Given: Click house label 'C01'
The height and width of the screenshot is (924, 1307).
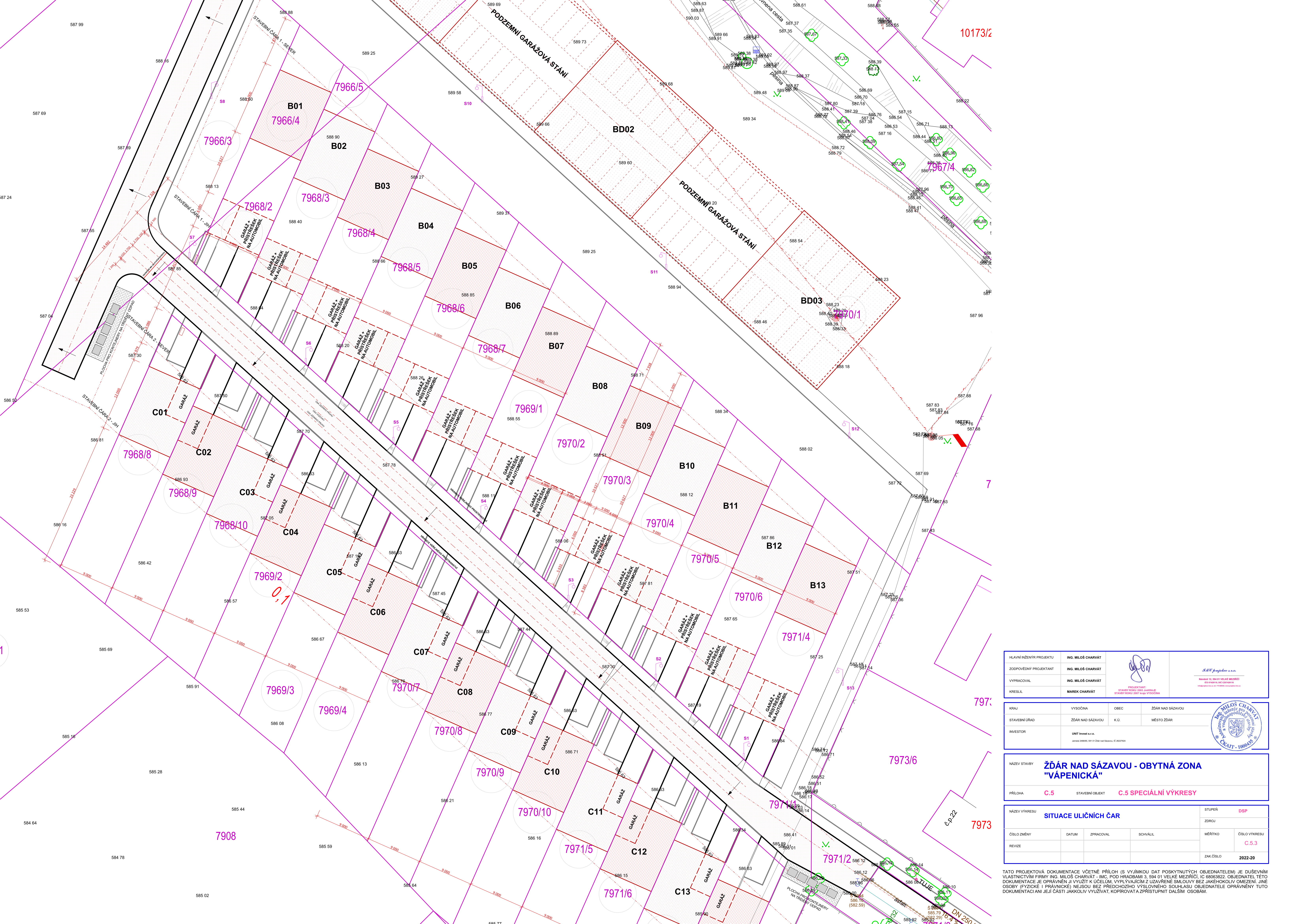Looking at the screenshot, I should [x=160, y=412].
